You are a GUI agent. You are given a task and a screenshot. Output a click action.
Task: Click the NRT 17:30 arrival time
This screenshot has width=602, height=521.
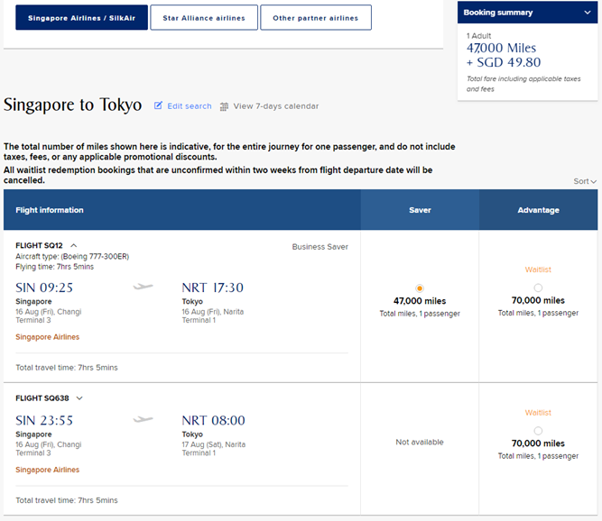pos(213,288)
